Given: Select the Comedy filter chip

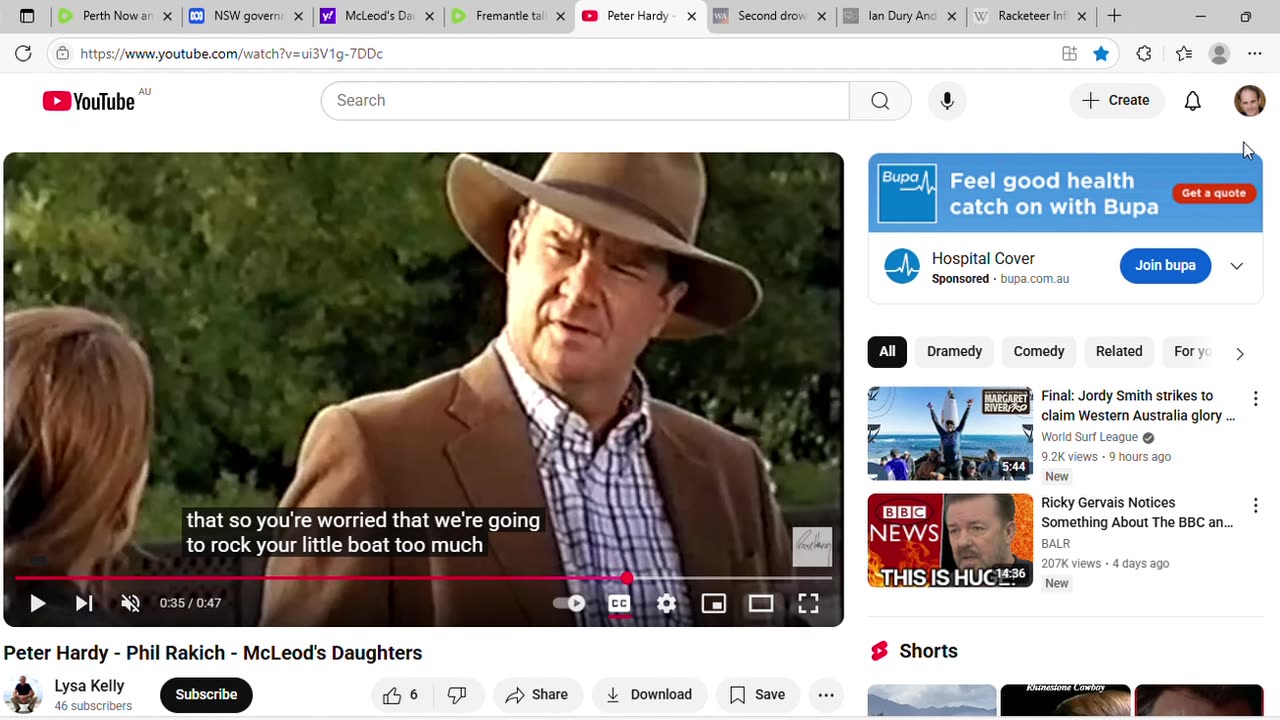Looking at the screenshot, I should pos(1039,351).
